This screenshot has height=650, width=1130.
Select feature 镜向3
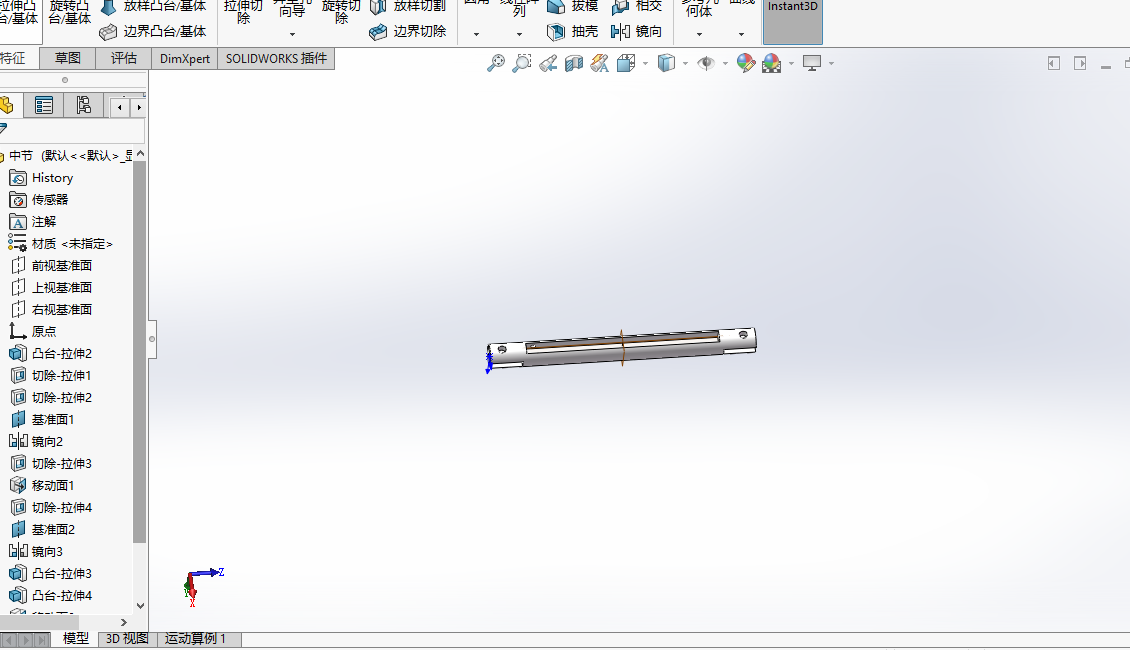click(36, 551)
